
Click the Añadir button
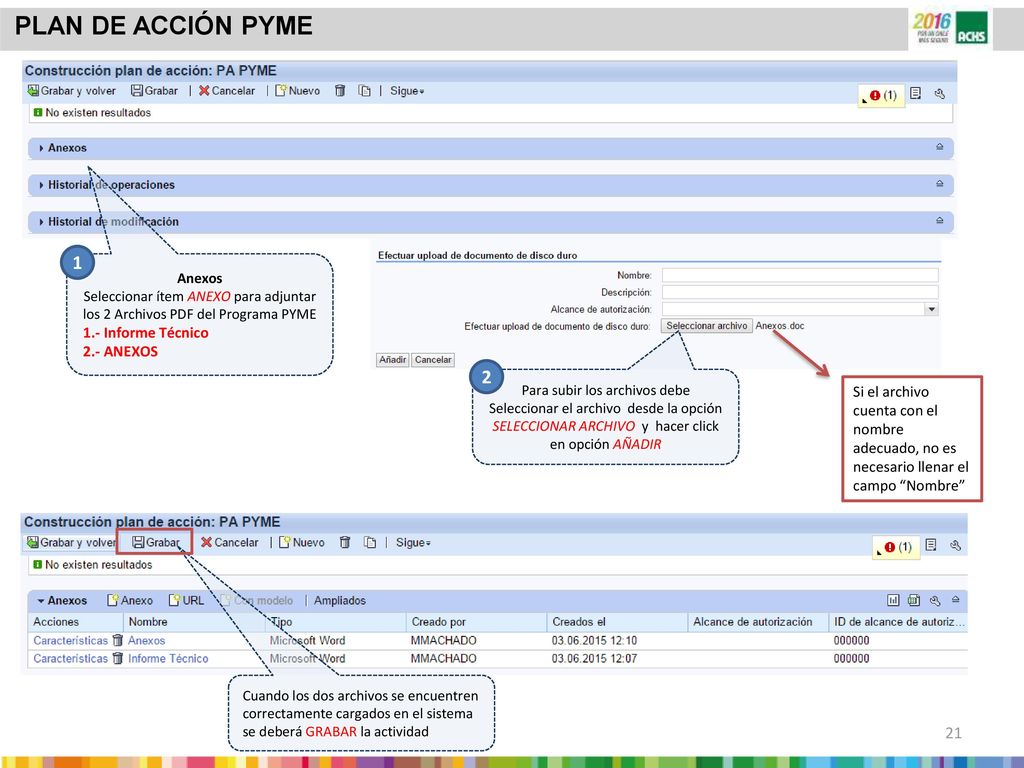click(392, 360)
